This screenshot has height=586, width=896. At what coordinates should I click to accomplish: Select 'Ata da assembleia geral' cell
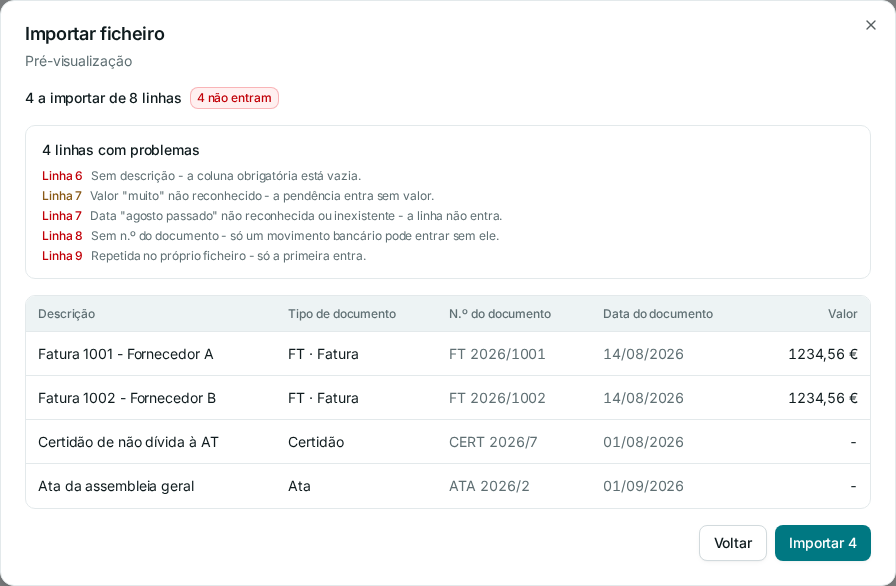tap(116, 486)
